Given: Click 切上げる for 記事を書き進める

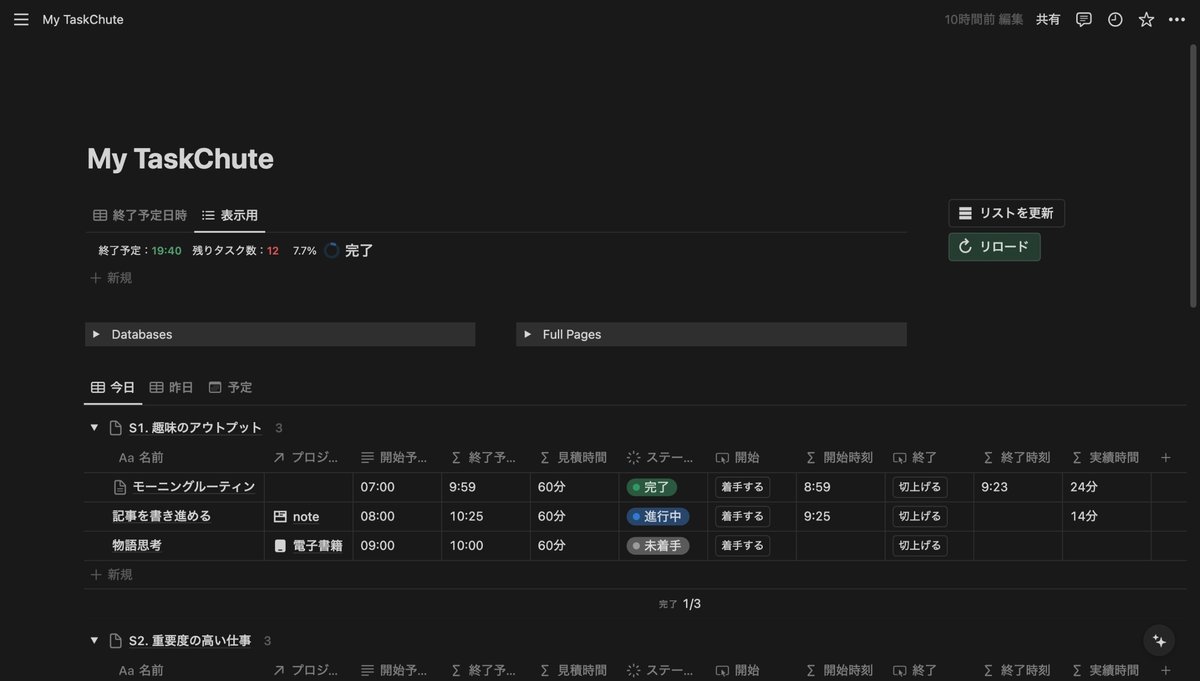Looking at the screenshot, I should tap(920, 517).
